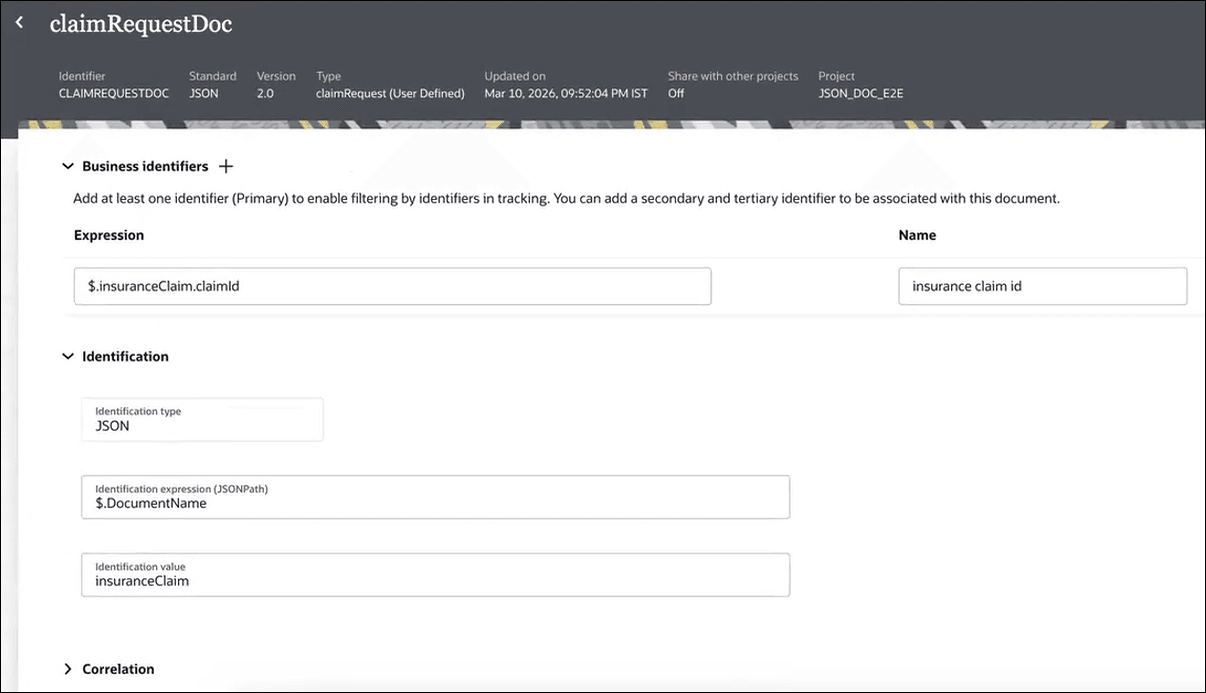Select the expression field containing $.insuranceClaim.claimId

(392, 286)
